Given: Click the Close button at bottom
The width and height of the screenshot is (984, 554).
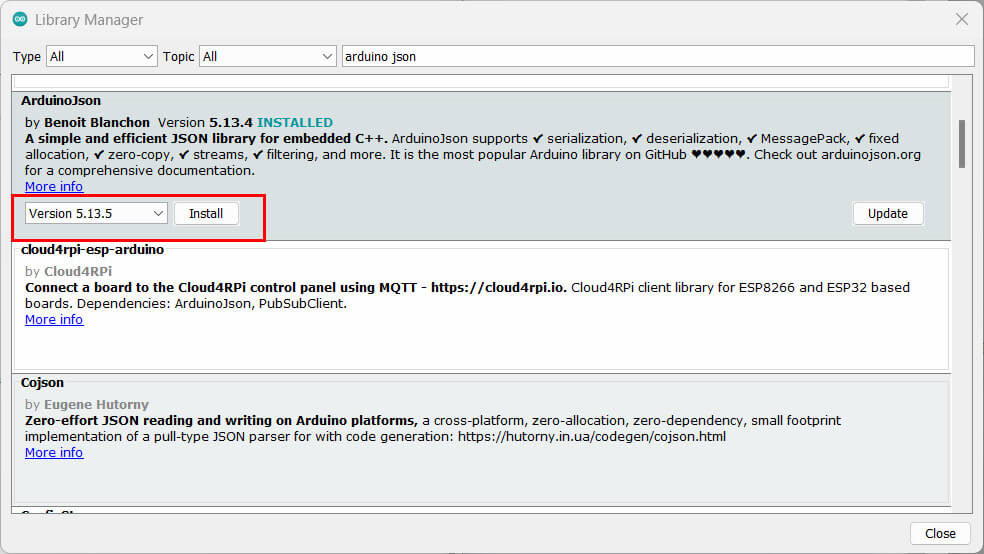Looking at the screenshot, I should 940,533.
